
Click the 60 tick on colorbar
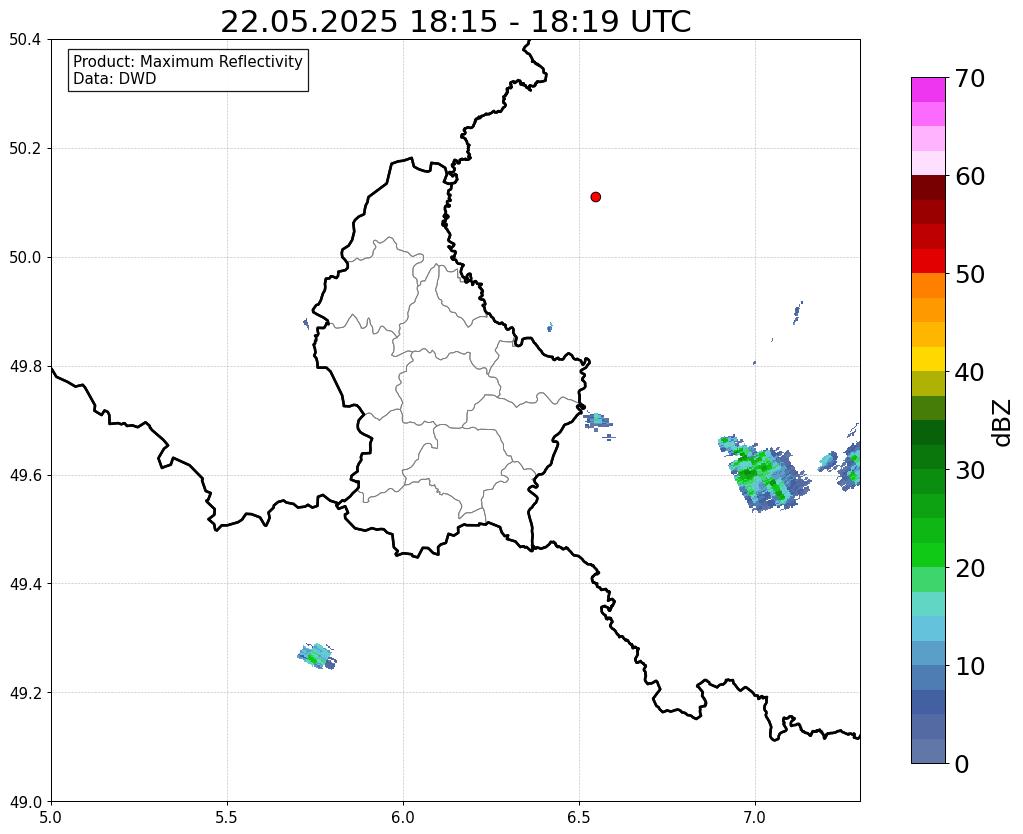point(970,176)
